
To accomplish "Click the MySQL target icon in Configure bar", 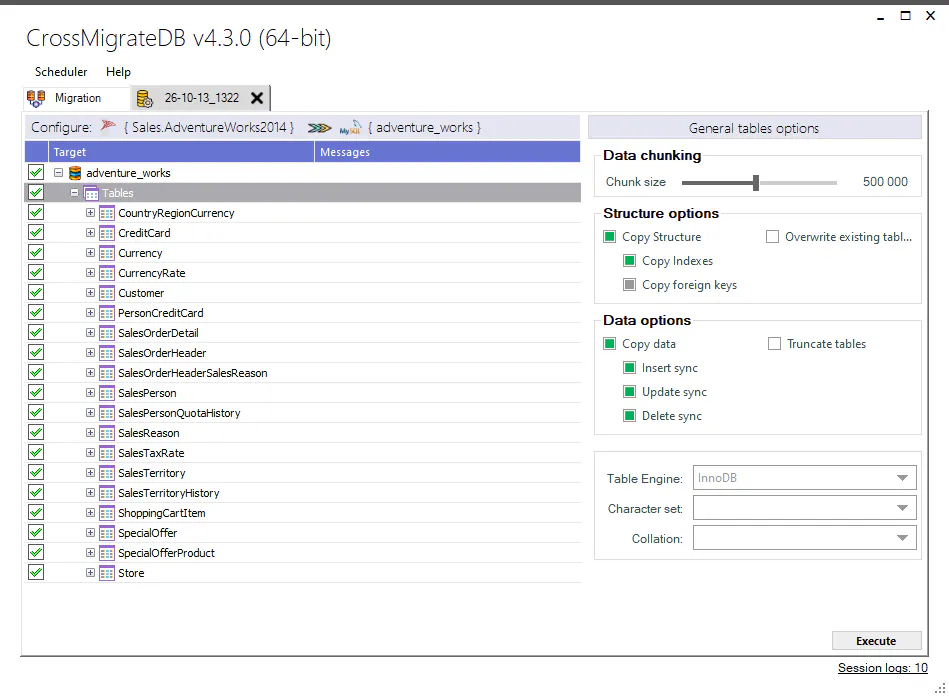I will pos(350,128).
